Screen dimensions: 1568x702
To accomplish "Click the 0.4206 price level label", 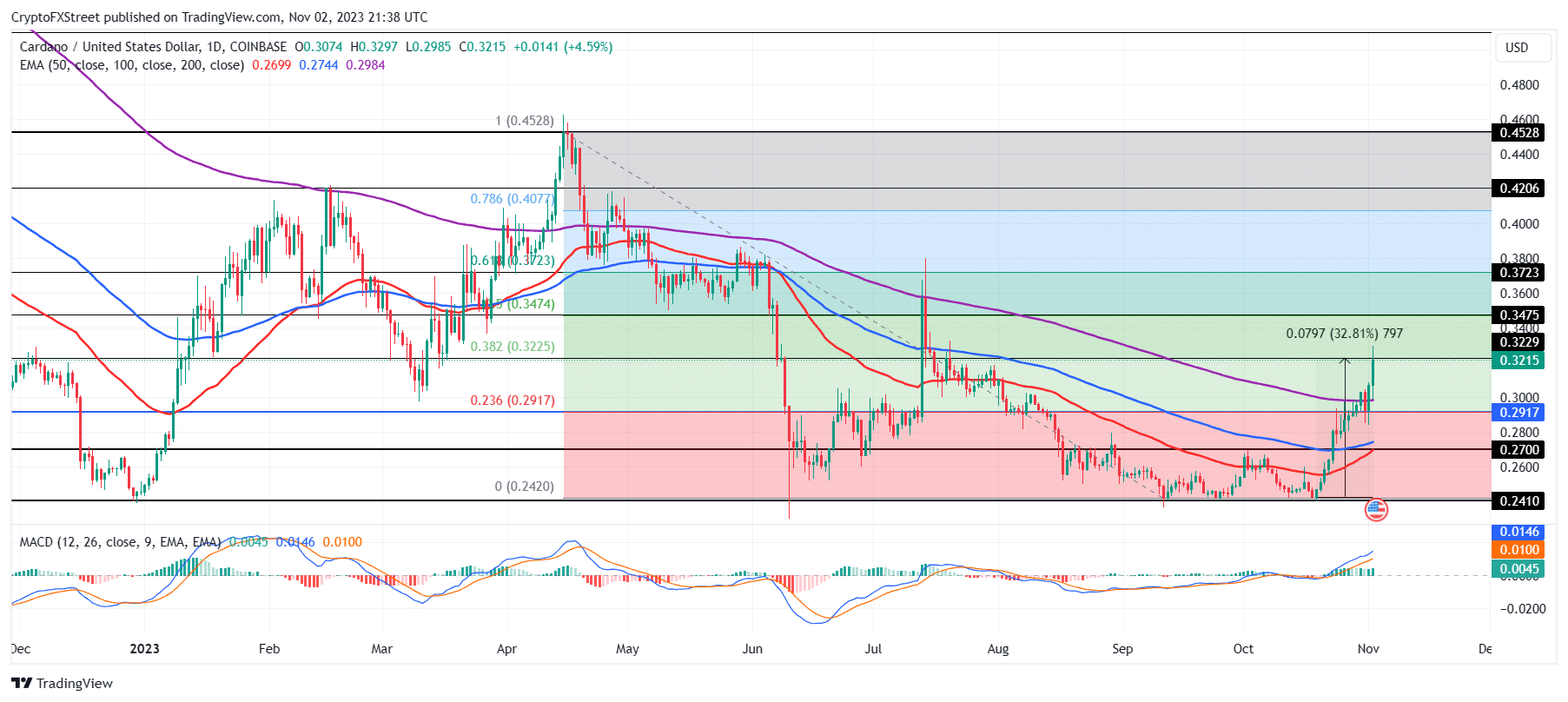I will [x=1518, y=189].
